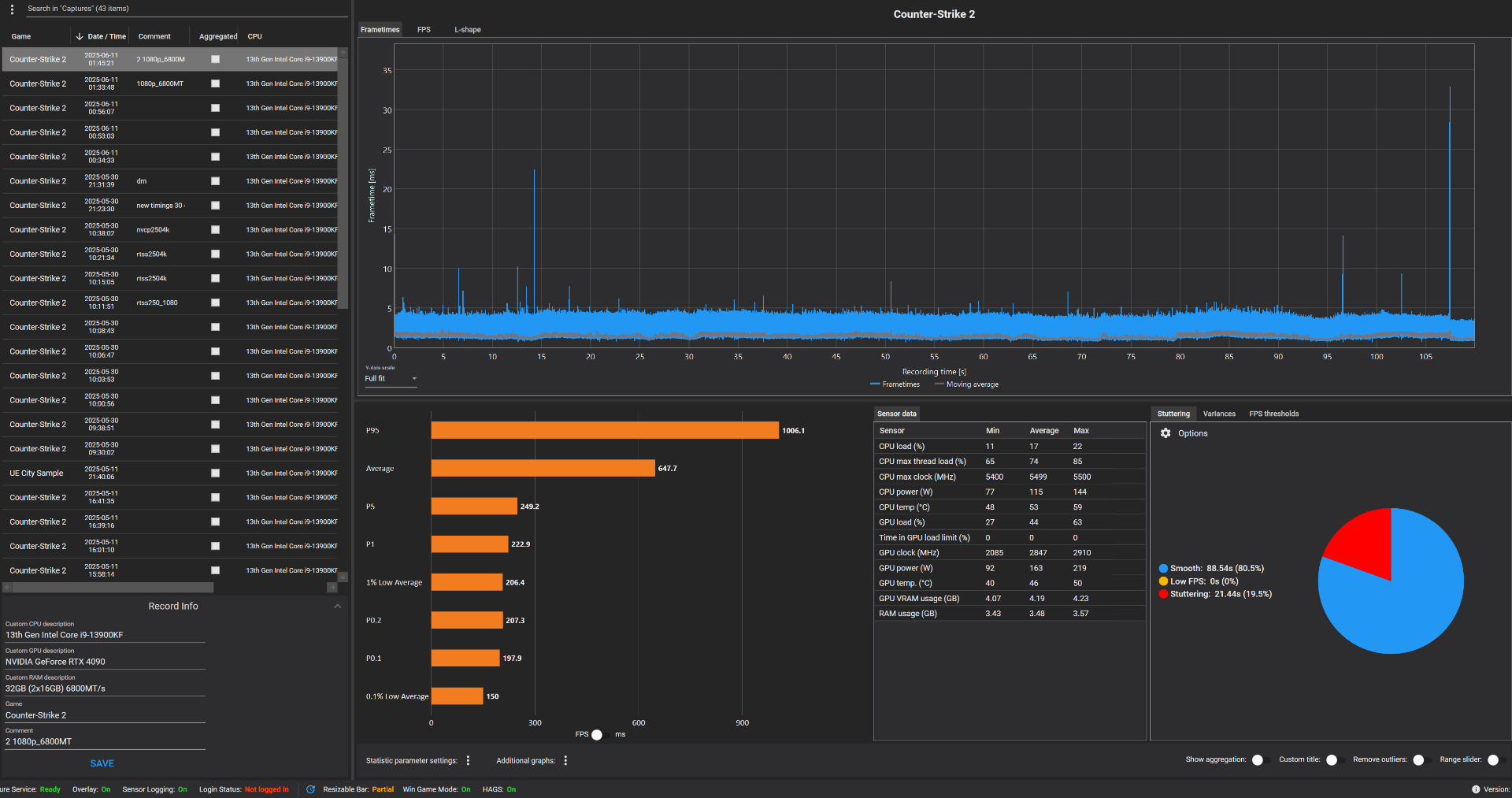Edit the Custom RAM description field
This screenshot has height=798, width=1512.
click(x=105, y=689)
